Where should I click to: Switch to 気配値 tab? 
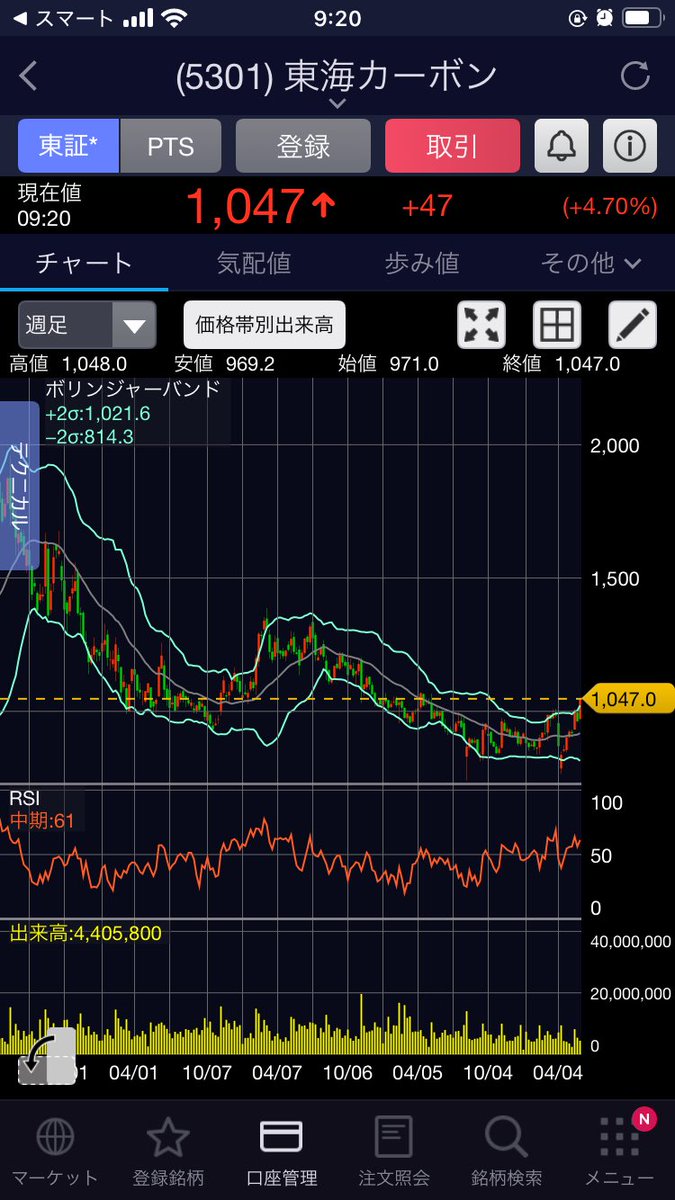coord(254,263)
